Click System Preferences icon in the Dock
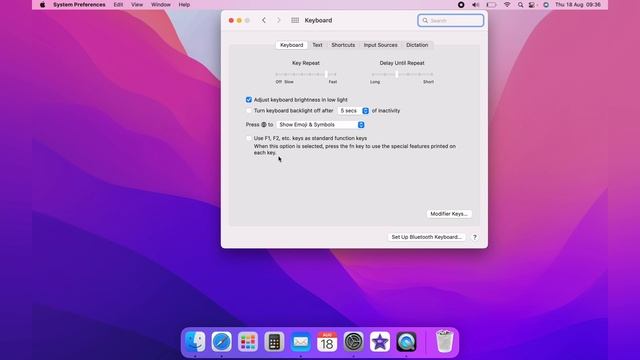 tap(353, 342)
